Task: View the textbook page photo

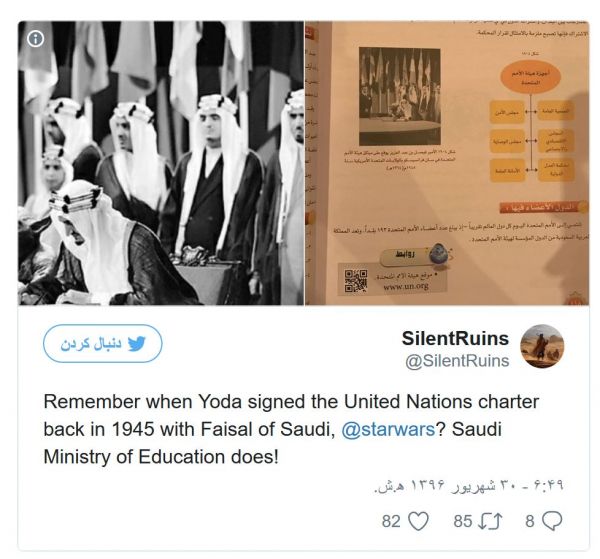Action: [x=447, y=163]
